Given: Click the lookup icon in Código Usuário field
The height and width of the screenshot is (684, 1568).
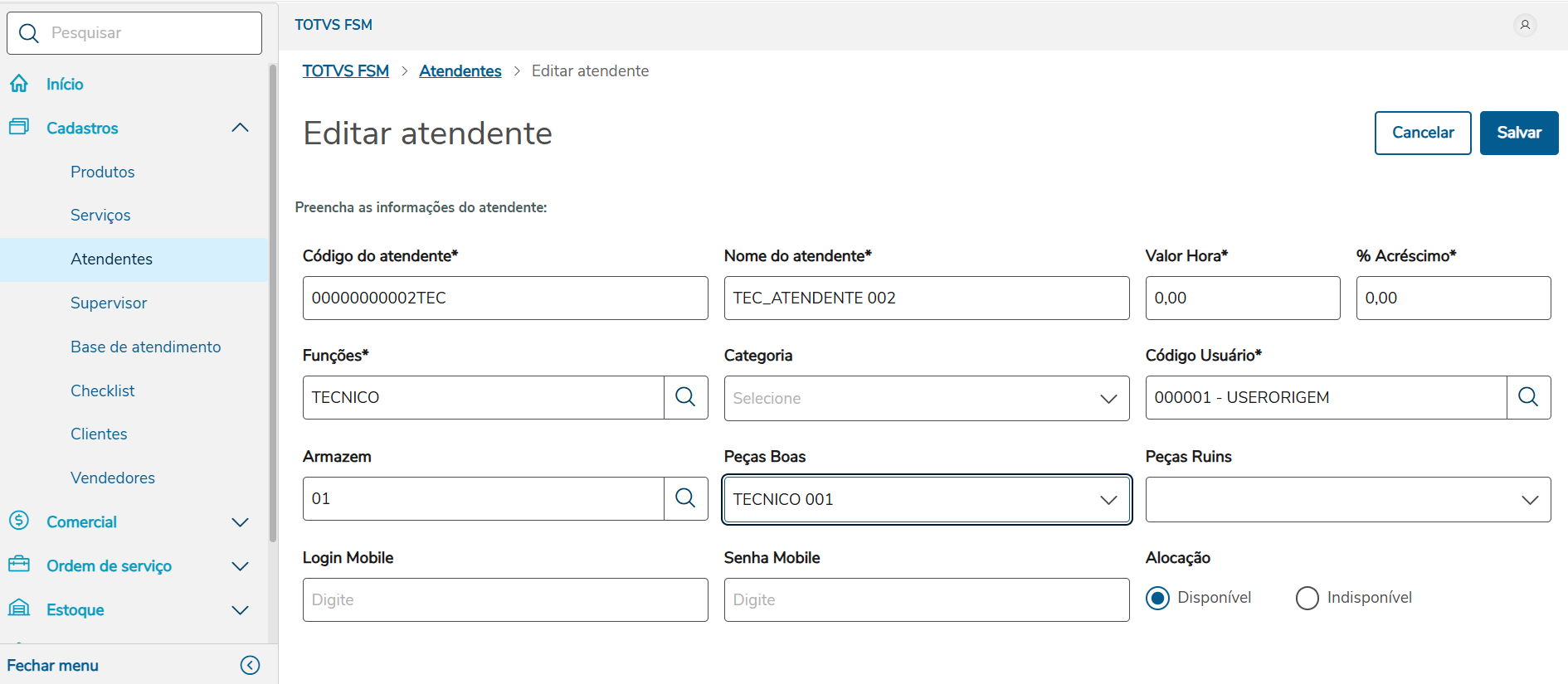Looking at the screenshot, I should 1528,397.
